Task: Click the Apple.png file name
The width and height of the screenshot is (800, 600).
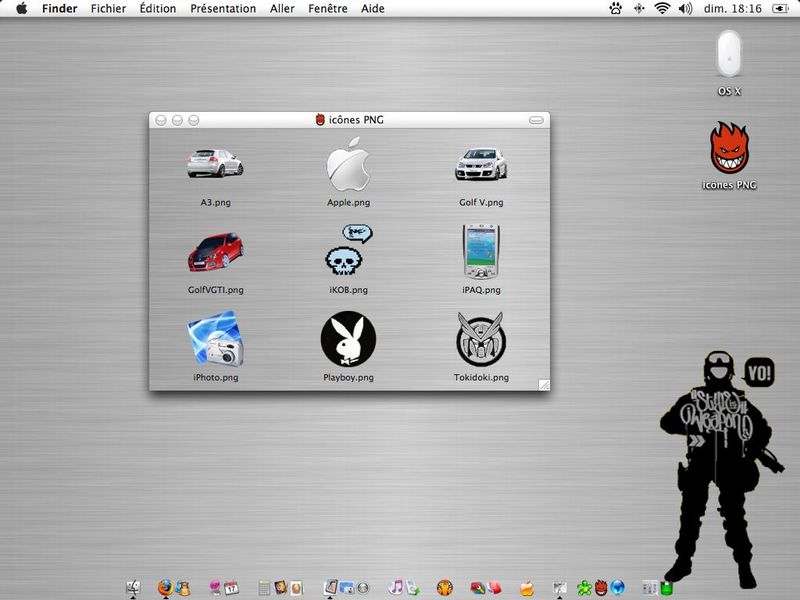Action: coord(348,203)
